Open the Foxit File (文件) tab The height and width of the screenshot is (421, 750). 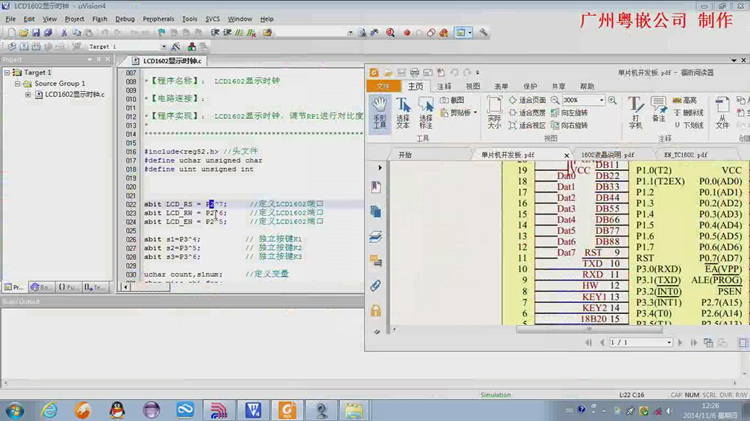coord(383,86)
